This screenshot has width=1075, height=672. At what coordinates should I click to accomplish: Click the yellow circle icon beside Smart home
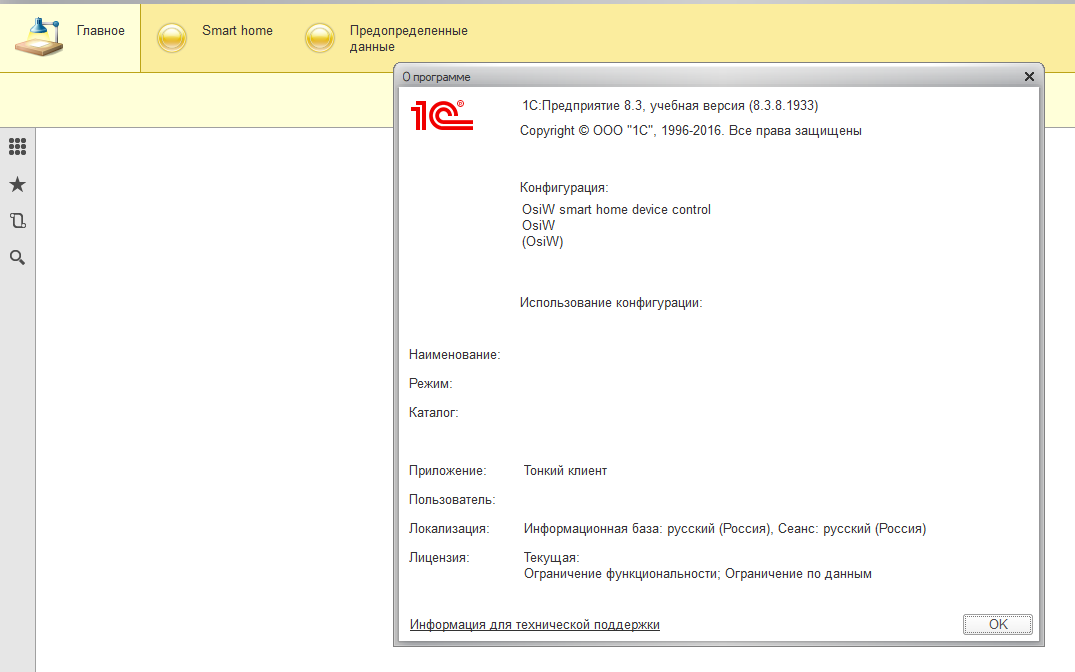(172, 38)
